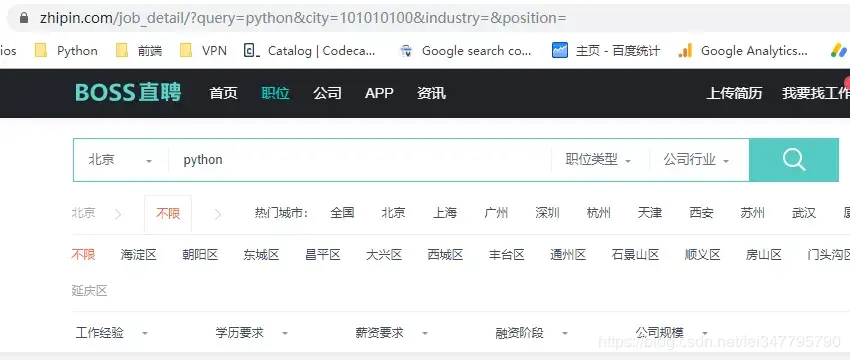The width and height of the screenshot is (850, 360).
Task: Filter by 东城区 district
Action: click(261, 254)
